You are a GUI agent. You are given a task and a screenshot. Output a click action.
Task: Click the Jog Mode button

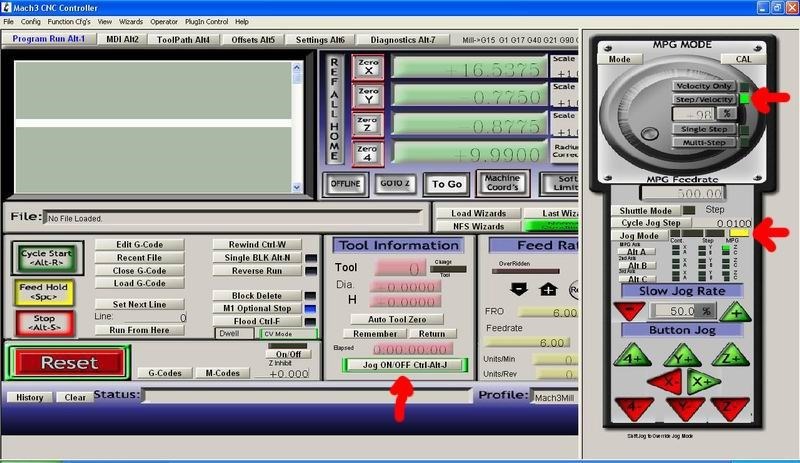point(639,235)
